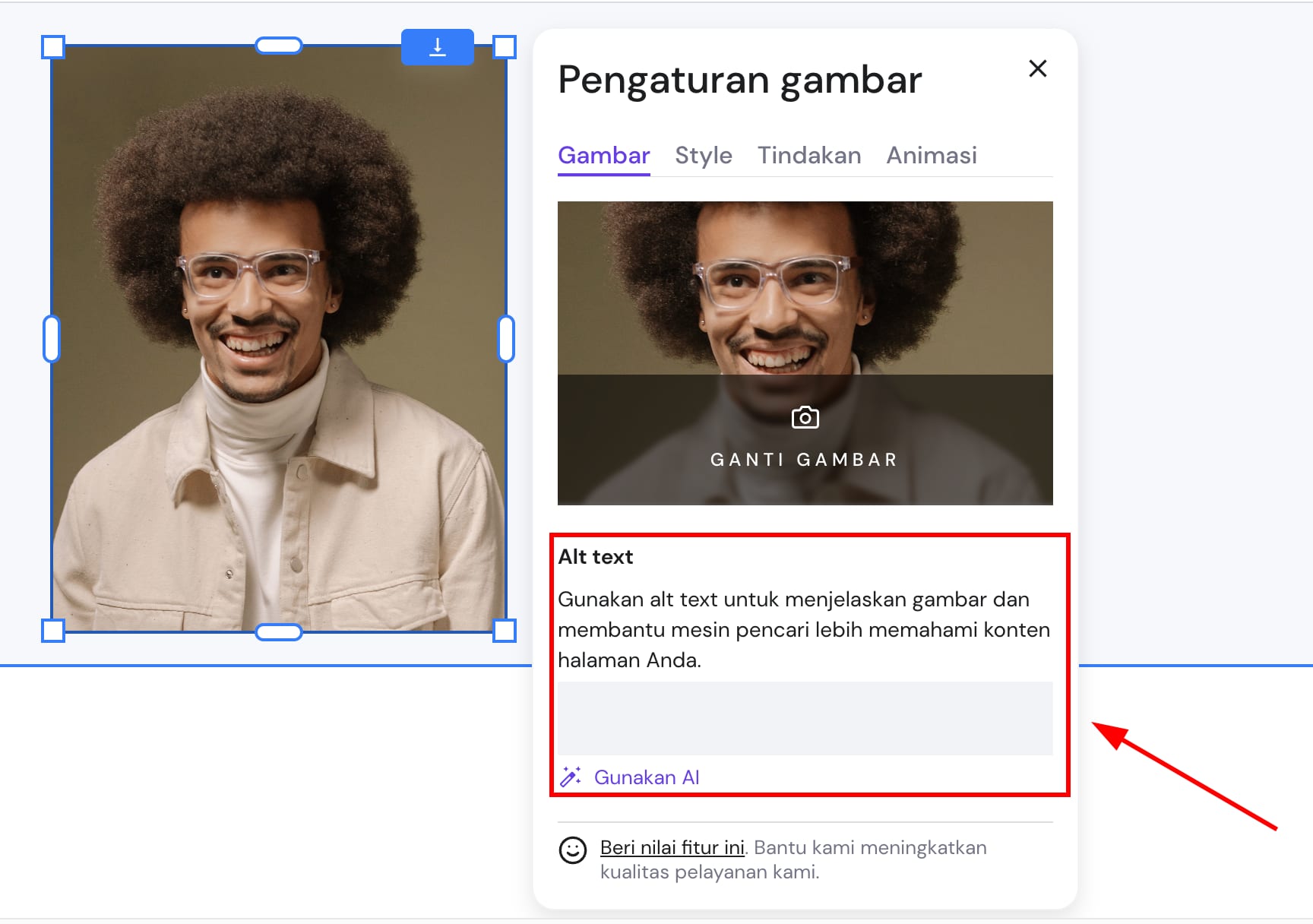Image resolution: width=1313 pixels, height=924 pixels.
Task: Click the Gunakan AI link
Action: (647, 777)
